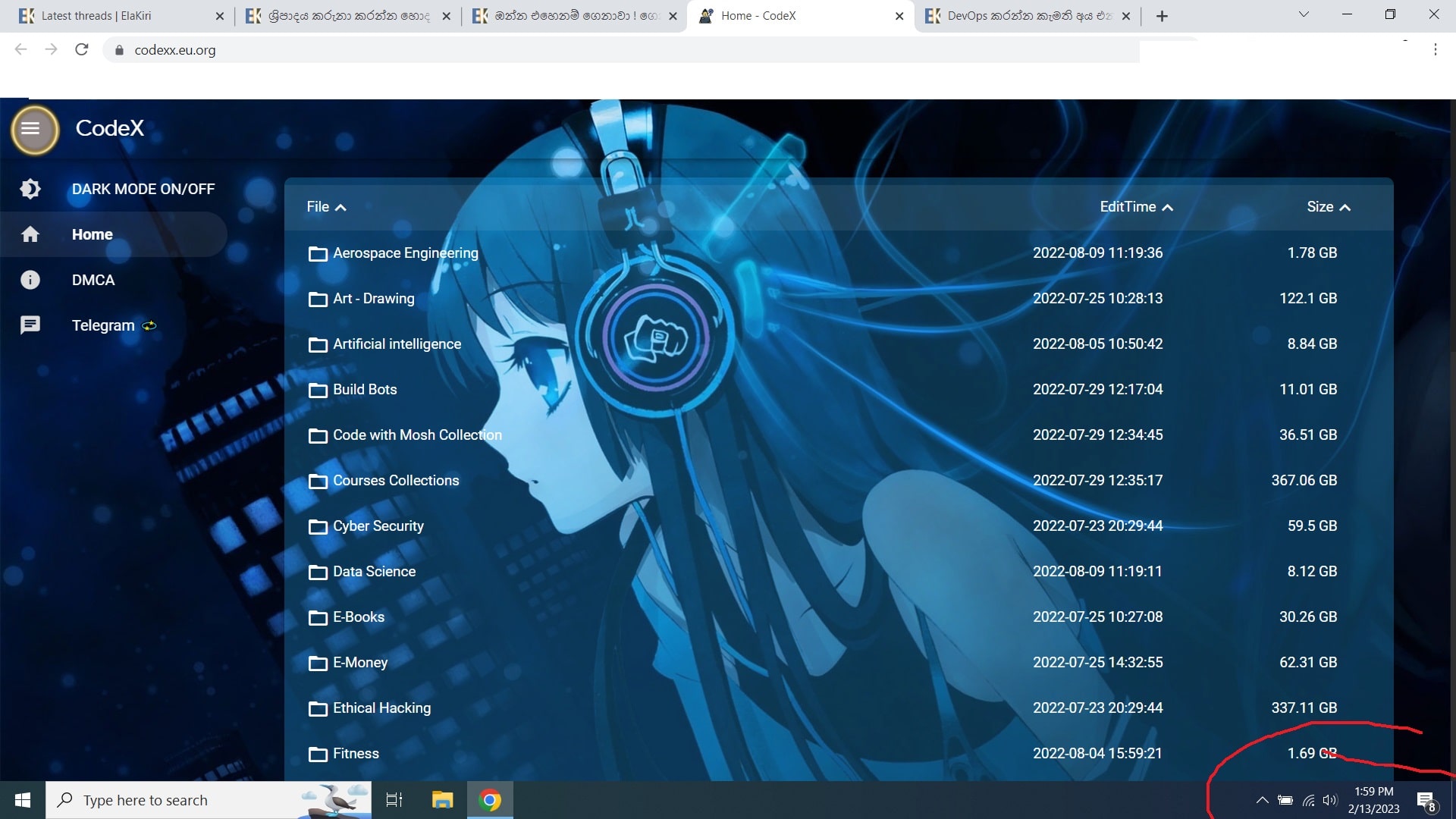Image resolution: width=1456 pixels, height=819 pixels.
Task: Click the Data Science folder icon
Action: (318, 573)
